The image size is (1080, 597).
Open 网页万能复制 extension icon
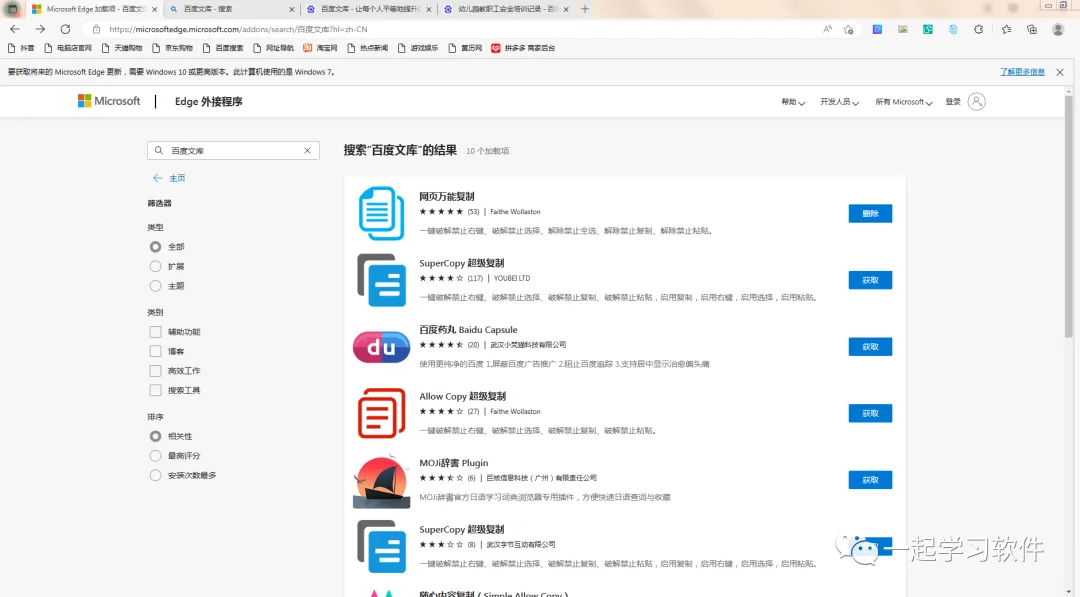point(381,213)
